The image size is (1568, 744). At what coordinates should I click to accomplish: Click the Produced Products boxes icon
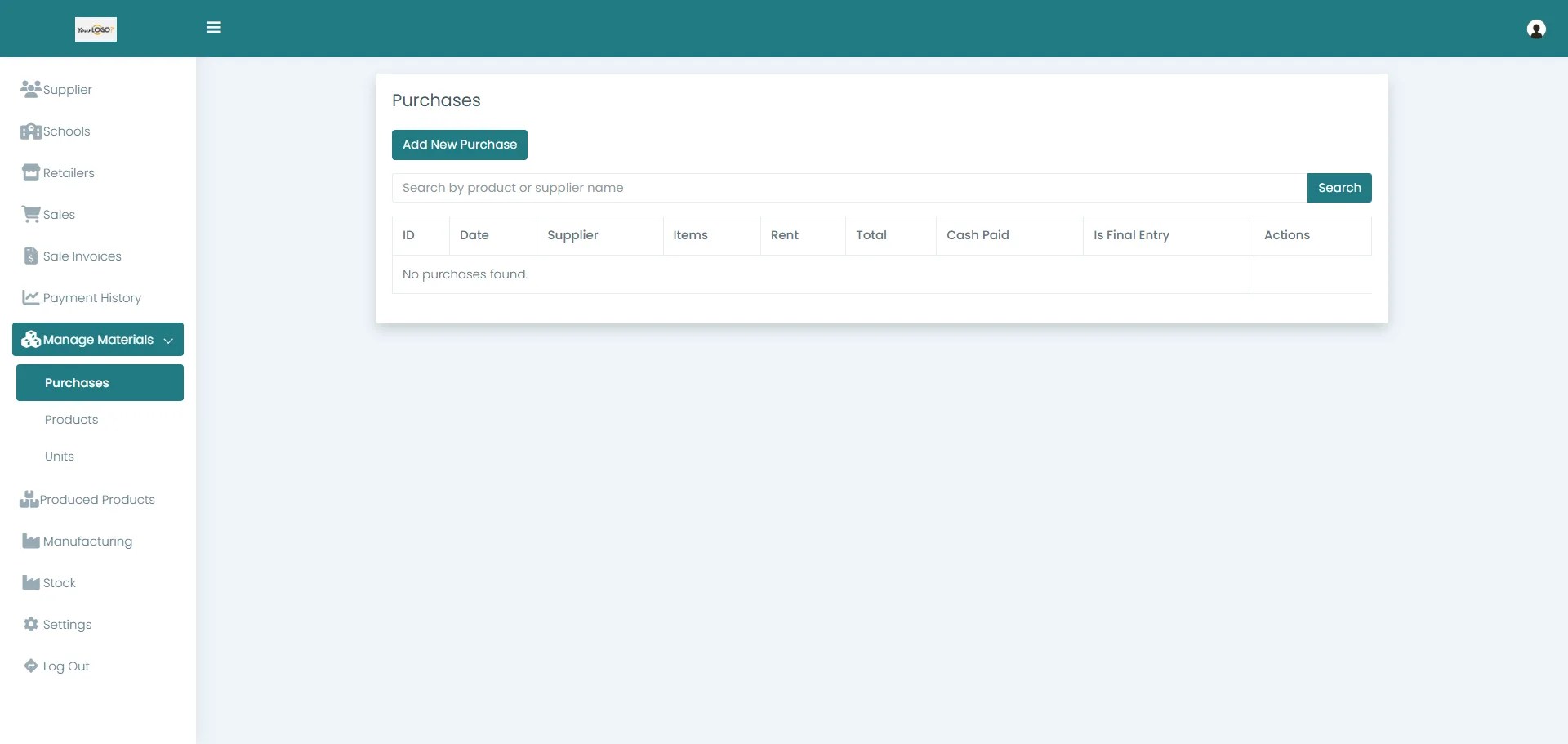point(29,499)
